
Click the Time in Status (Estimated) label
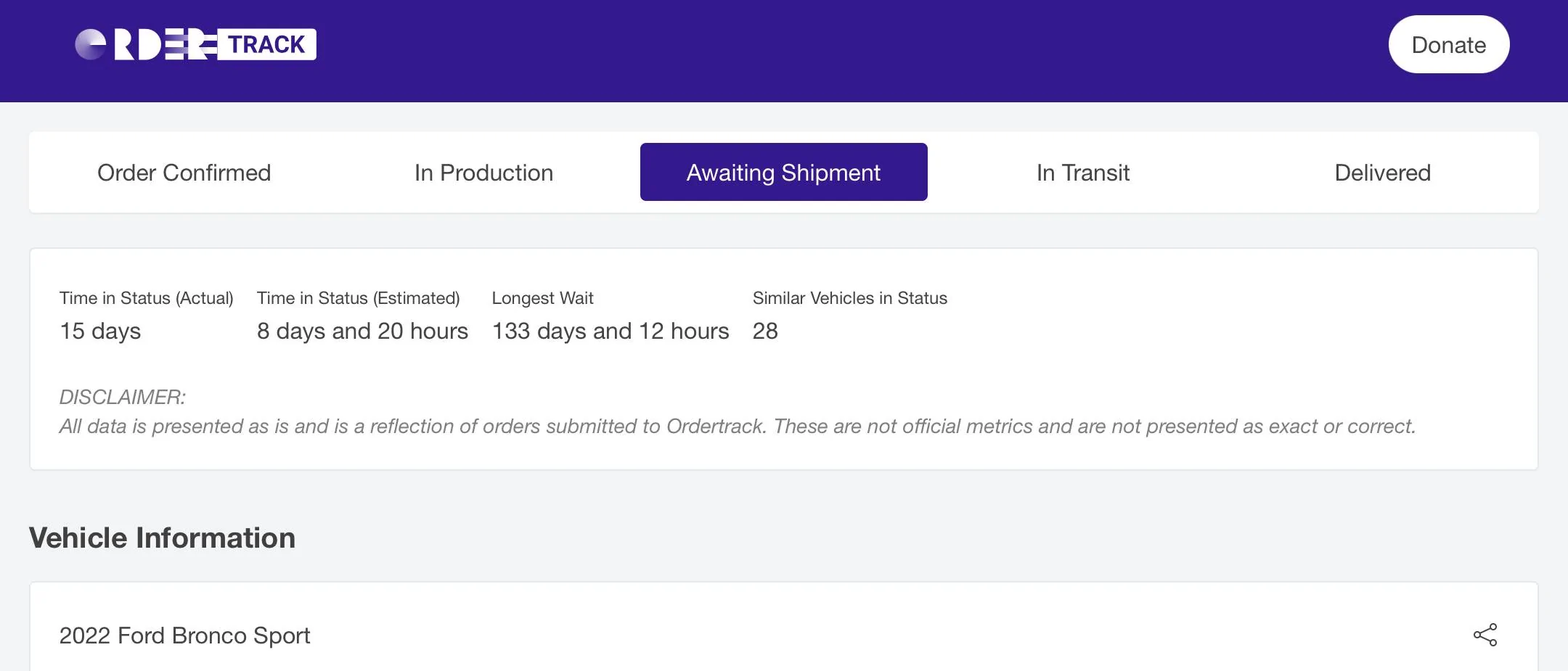(x=358, y=298)
